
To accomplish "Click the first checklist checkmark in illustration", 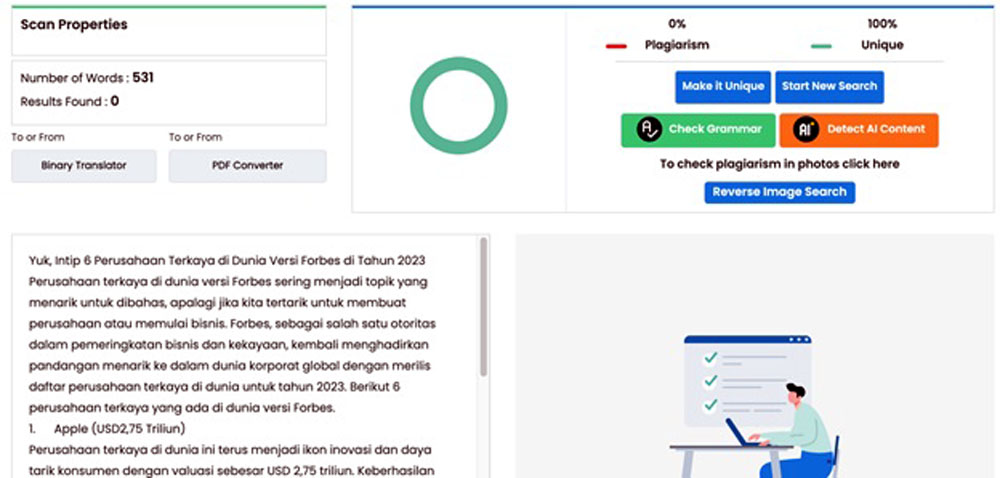I will point(710,358).
